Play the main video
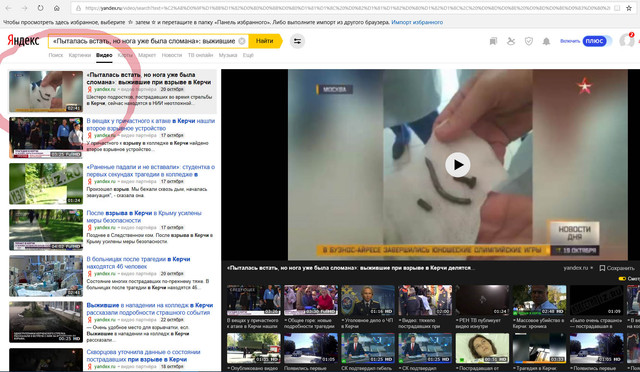 (x=458, y=165)
